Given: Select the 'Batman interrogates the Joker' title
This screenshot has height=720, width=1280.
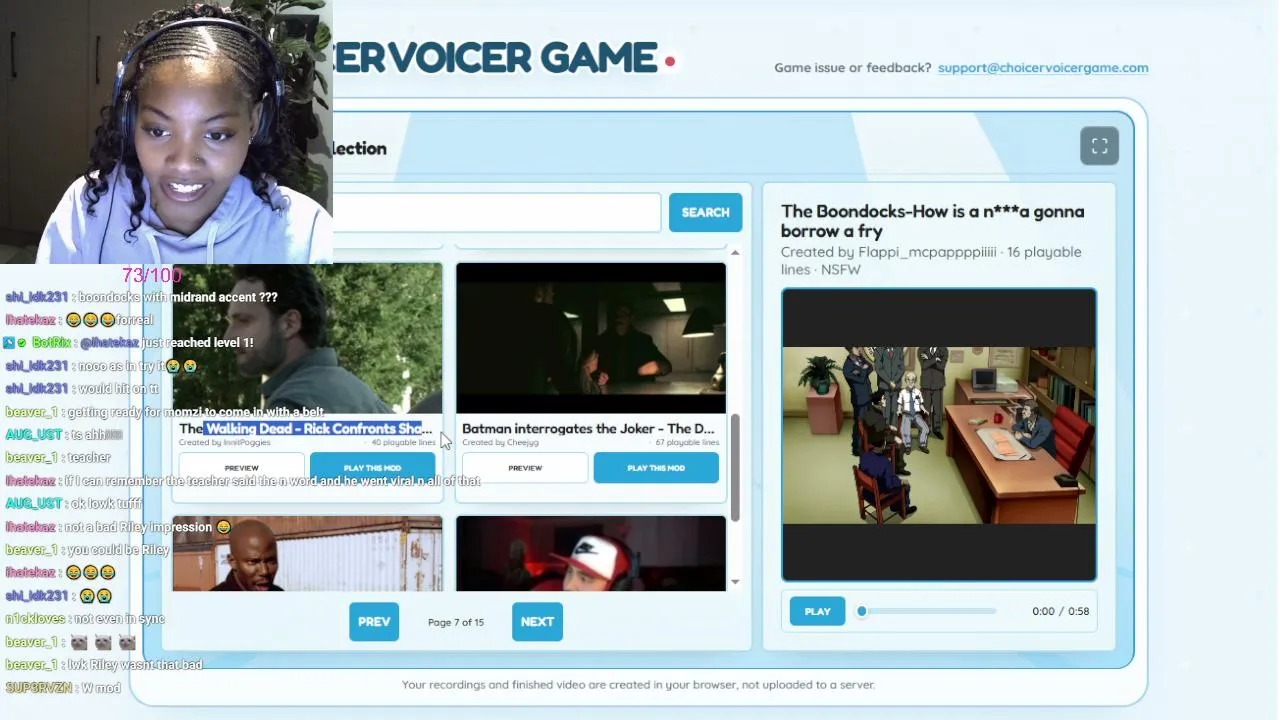Looking at the screenshot, I should pos(588,429).
